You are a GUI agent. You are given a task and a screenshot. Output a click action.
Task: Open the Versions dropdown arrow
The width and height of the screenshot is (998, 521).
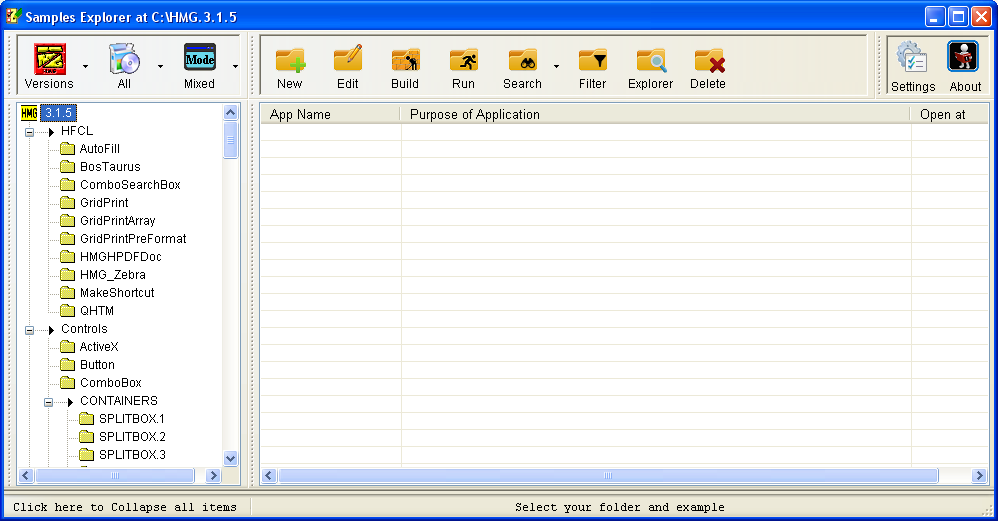pyautogui.click(x=85, y=67)
